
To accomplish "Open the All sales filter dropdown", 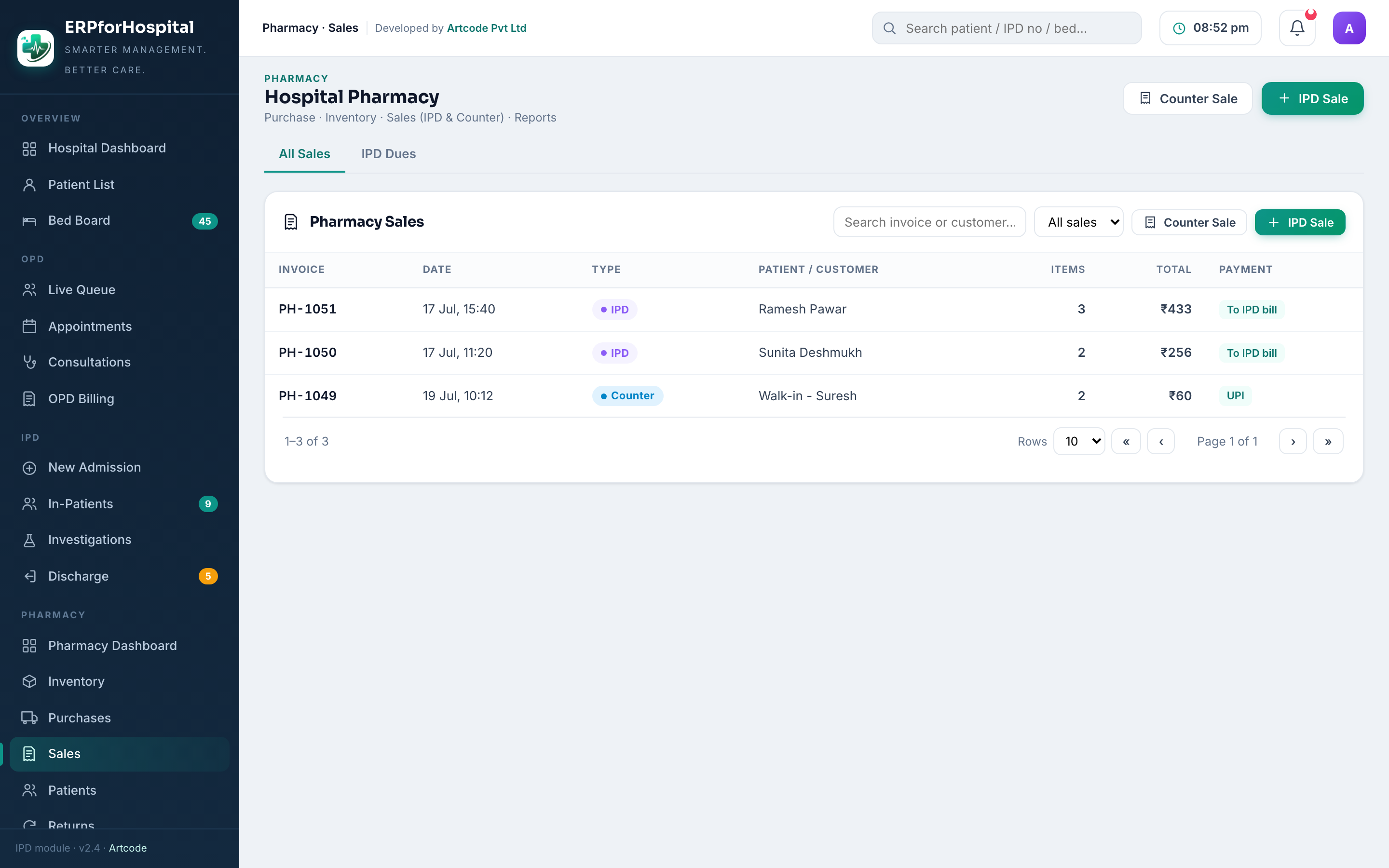I will (x=1078, y=222).
